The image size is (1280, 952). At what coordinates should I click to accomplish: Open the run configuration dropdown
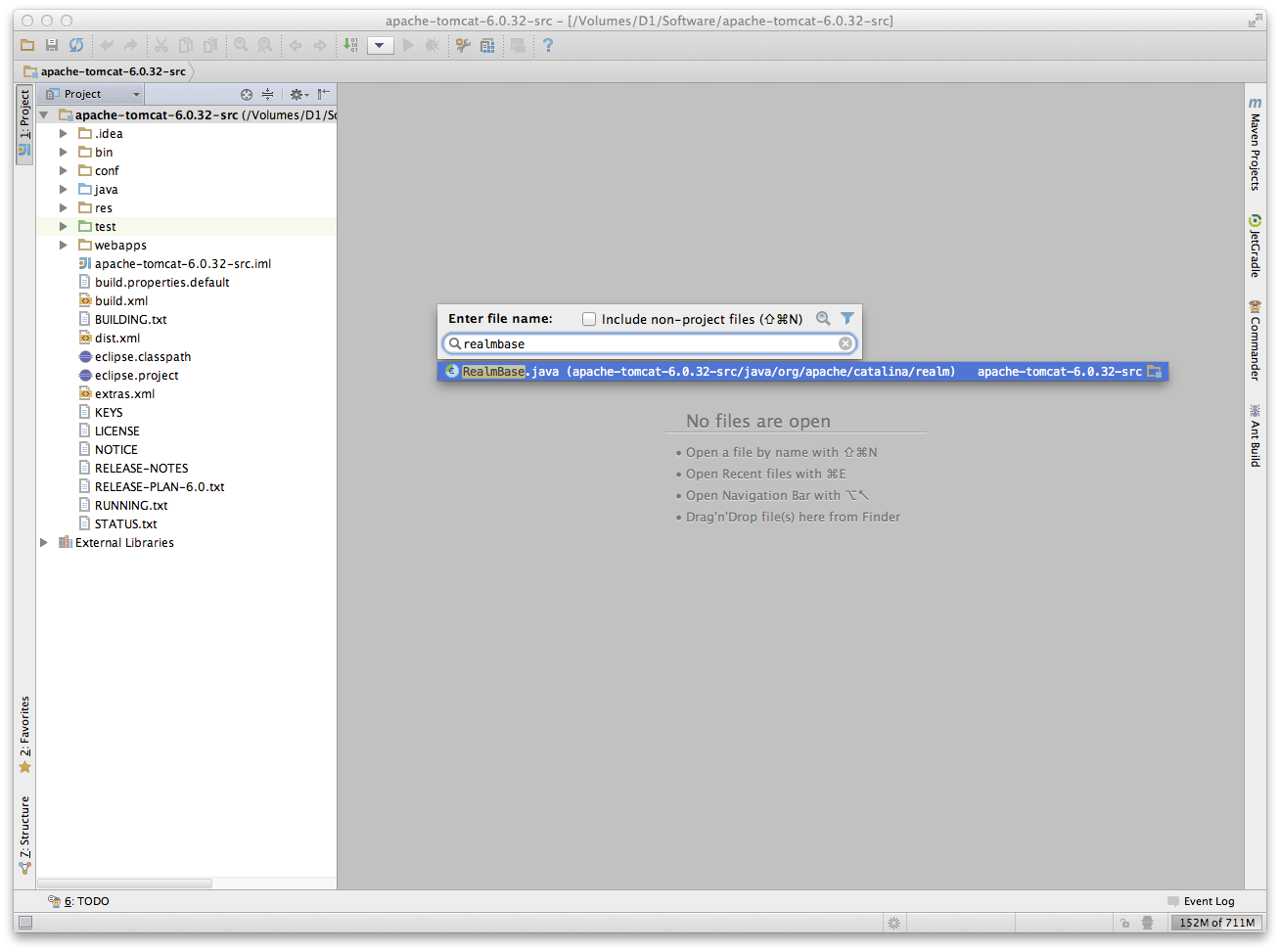coord(381,45)
